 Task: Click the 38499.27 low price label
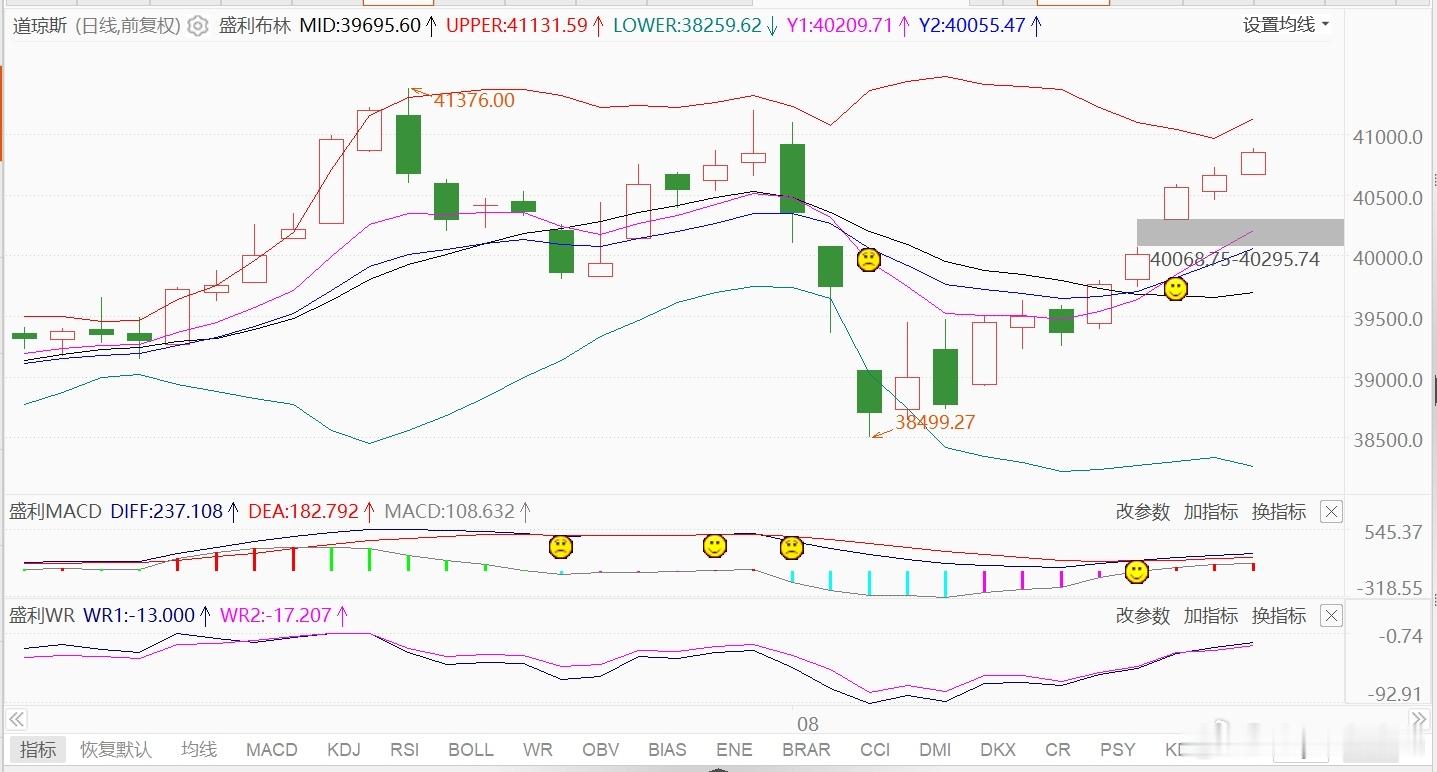coord(934,422)
